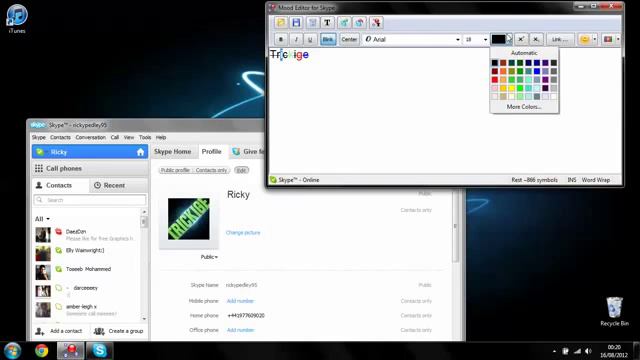
Task: Click the text color dropdown arrow
Action: tap(509, 39)
